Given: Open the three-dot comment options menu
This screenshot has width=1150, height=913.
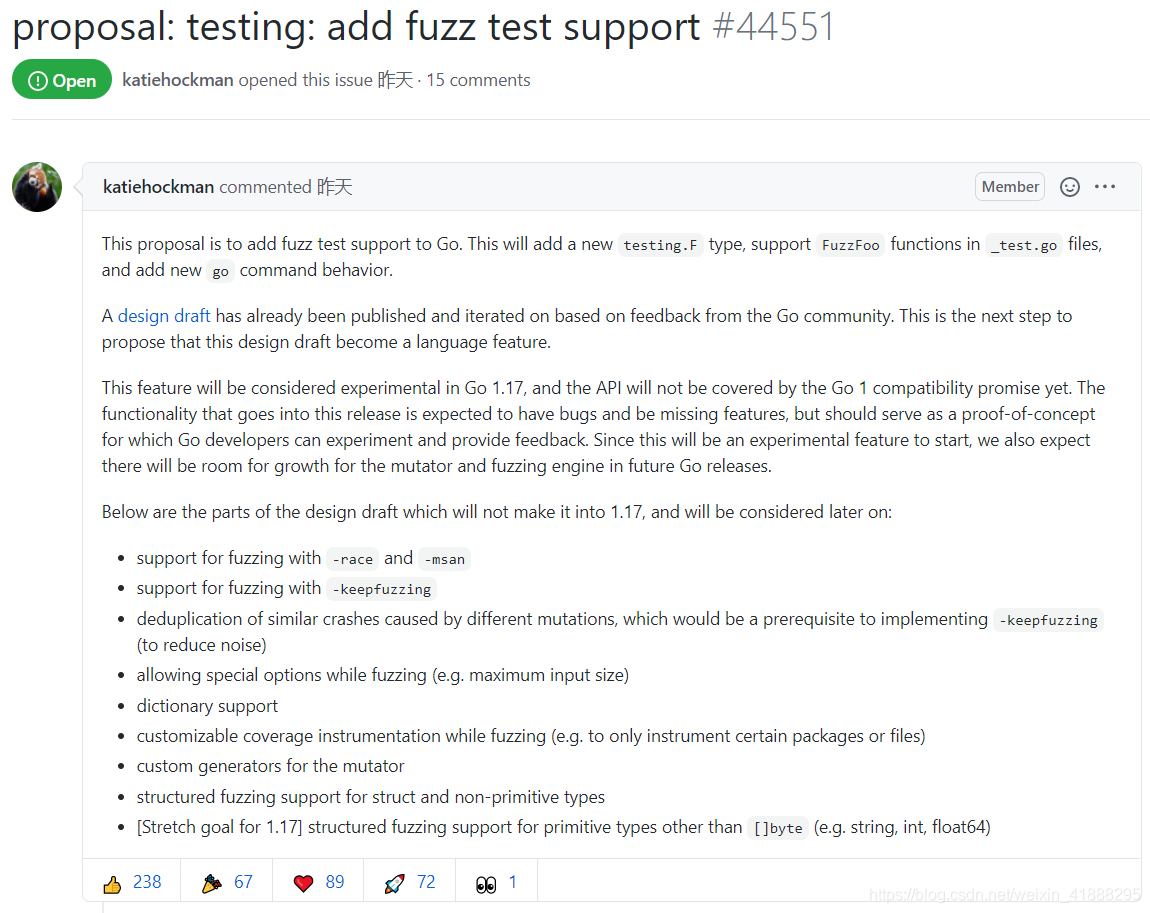Looking at the screenshot, I should point(1105,187).
